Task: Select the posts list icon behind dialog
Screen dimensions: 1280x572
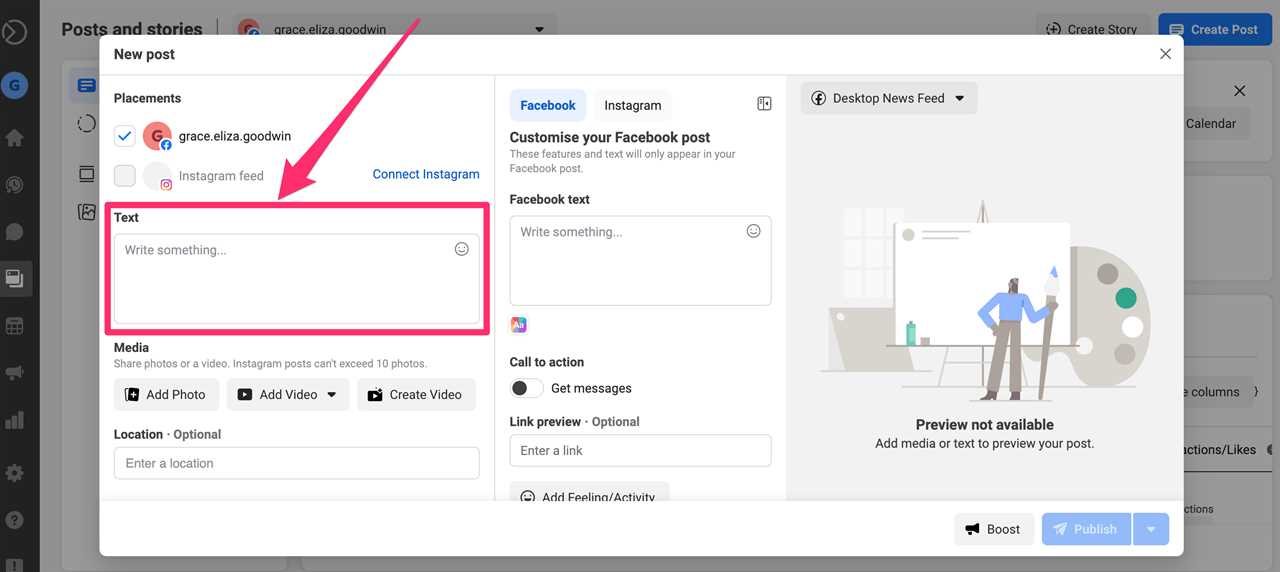Action: (x=87, y=86)
